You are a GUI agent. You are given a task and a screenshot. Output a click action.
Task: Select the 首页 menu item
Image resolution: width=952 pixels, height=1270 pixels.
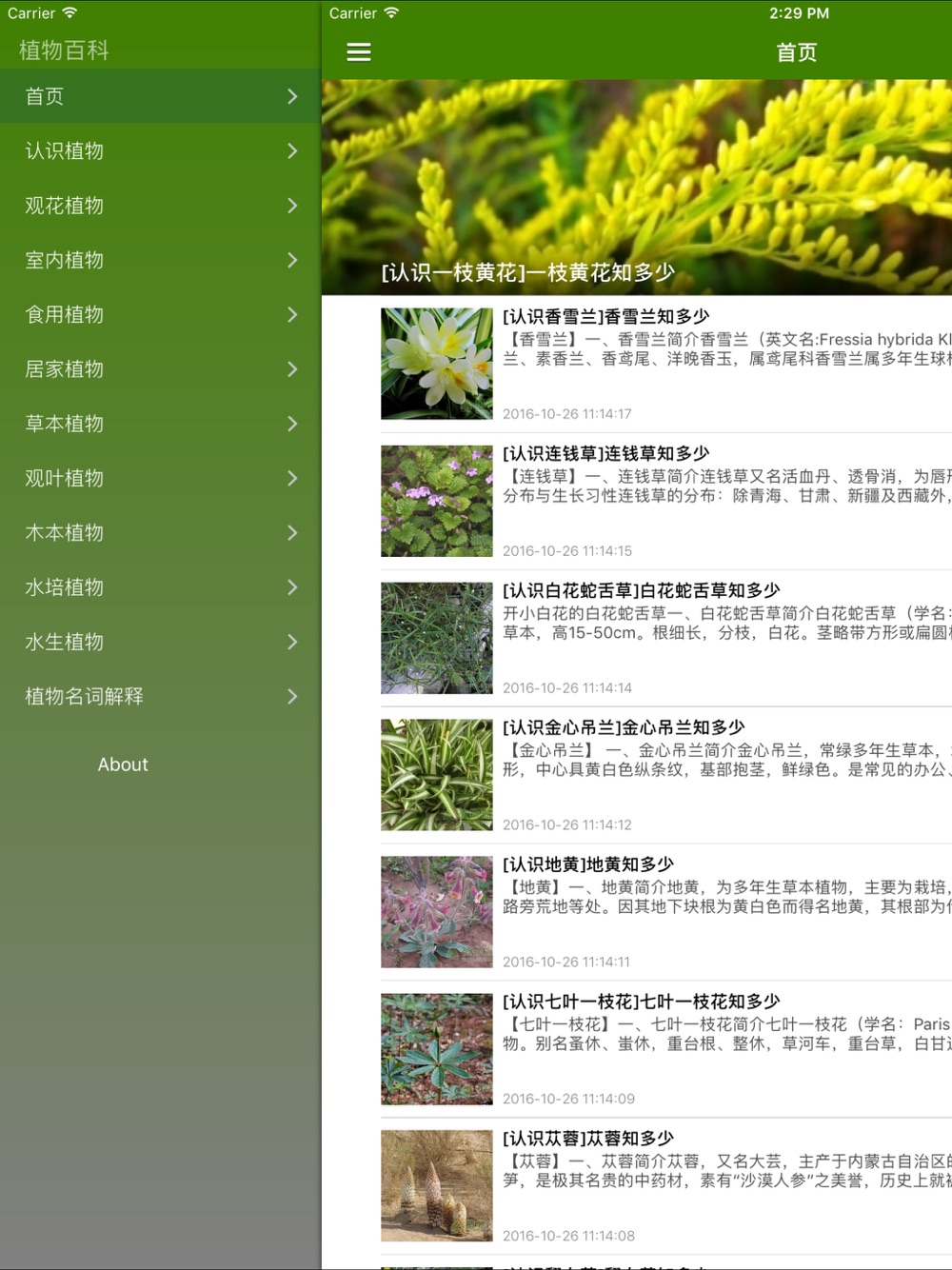coord(160,96)
